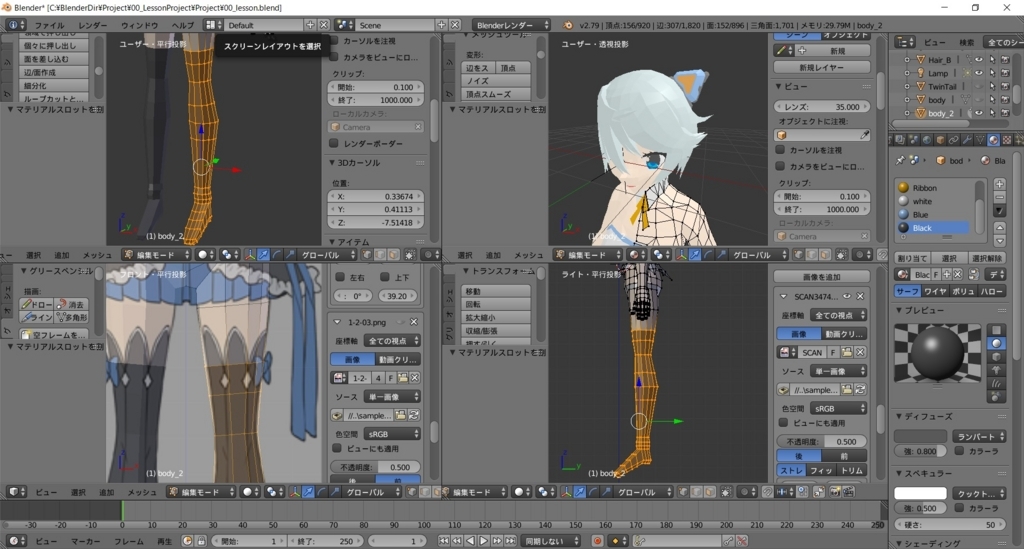The height and width of the screenshot is (549, 1024).
Task: Click the 回転 rotate button
Action: 496,304
